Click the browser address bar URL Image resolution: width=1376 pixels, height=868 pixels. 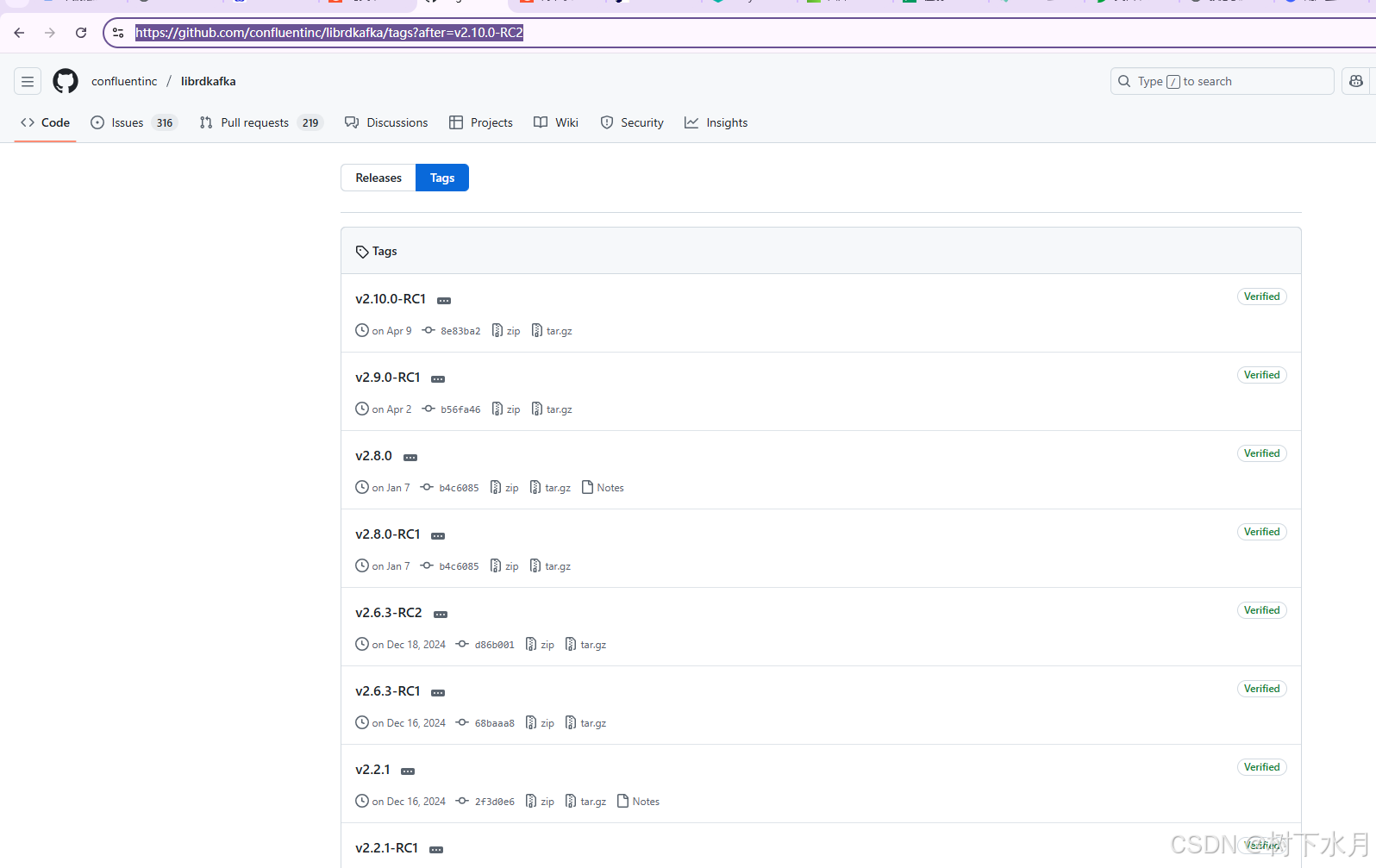(x=329, y=33)
